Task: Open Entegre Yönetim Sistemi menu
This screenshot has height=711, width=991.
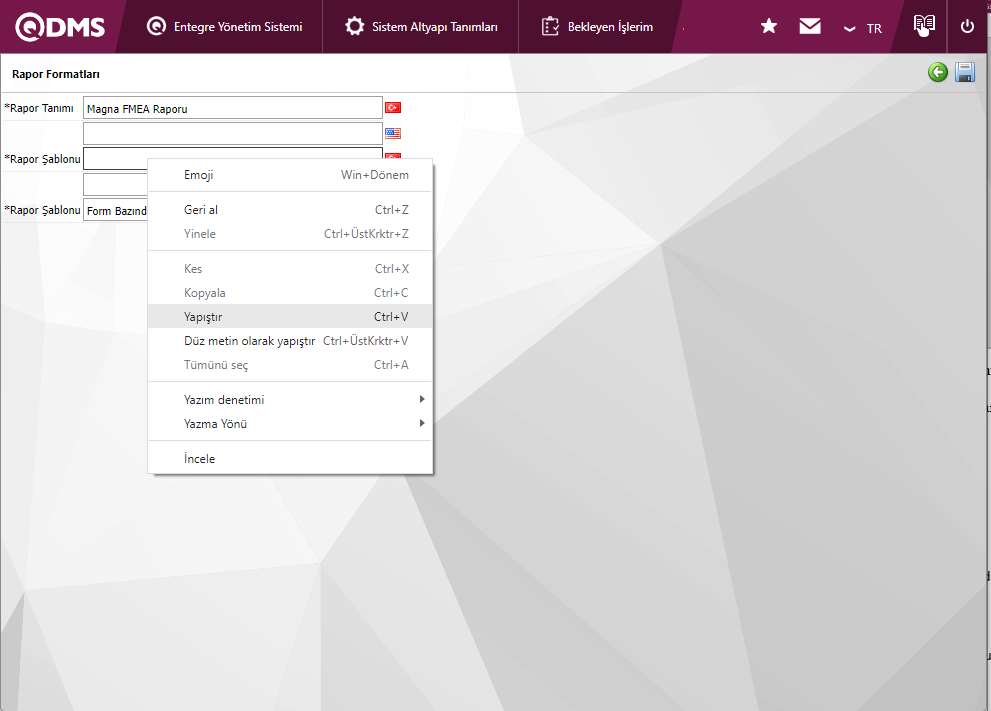Action: click(x=224, y=27)
